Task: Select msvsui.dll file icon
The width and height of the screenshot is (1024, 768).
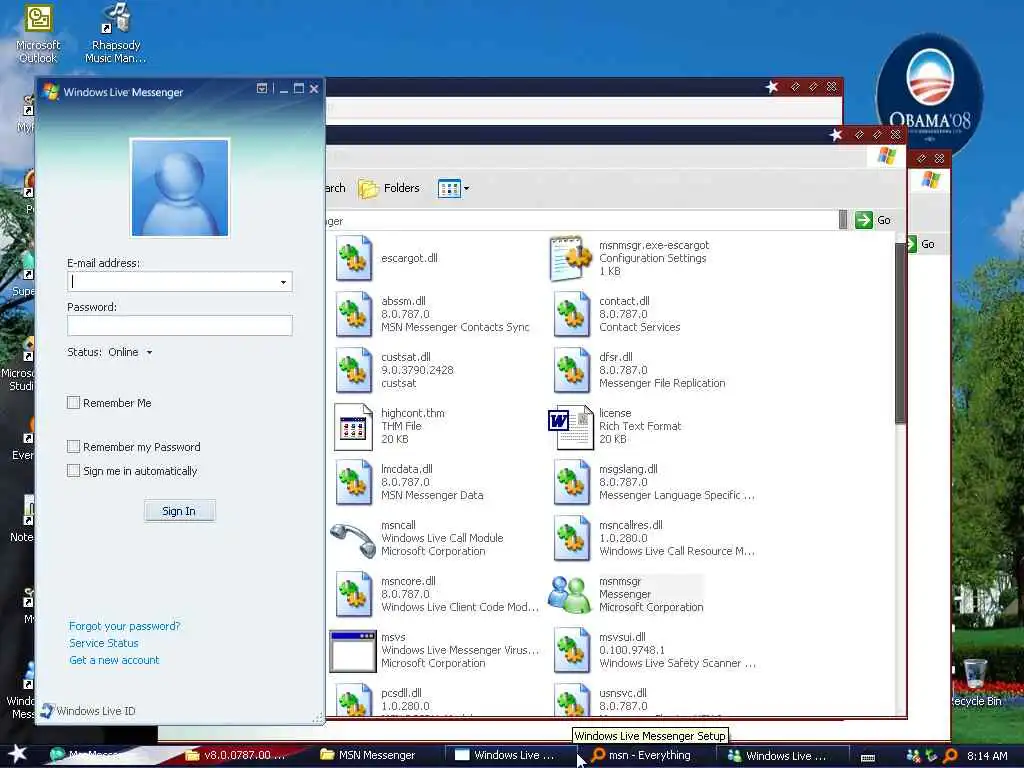Action: (x=571, y=650)
